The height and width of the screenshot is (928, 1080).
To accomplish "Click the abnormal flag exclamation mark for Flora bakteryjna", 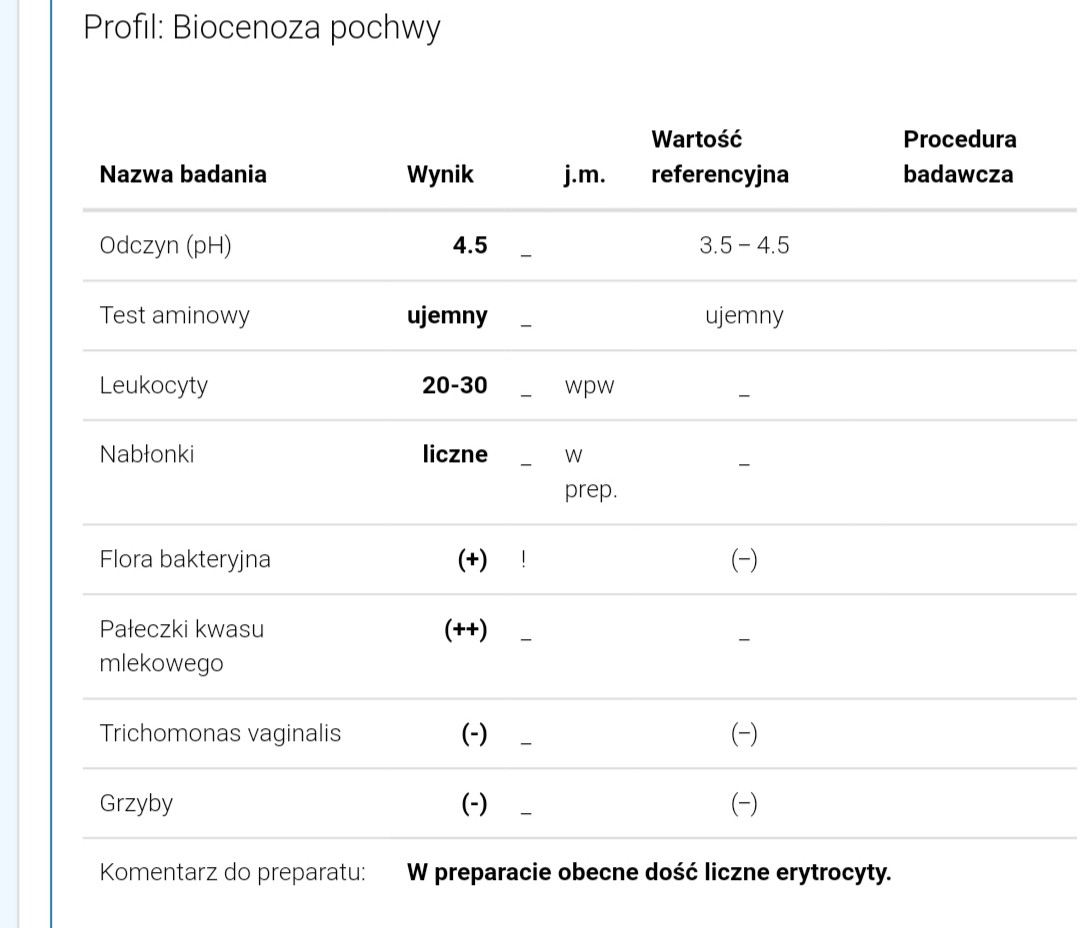I will tap(524, 559).
